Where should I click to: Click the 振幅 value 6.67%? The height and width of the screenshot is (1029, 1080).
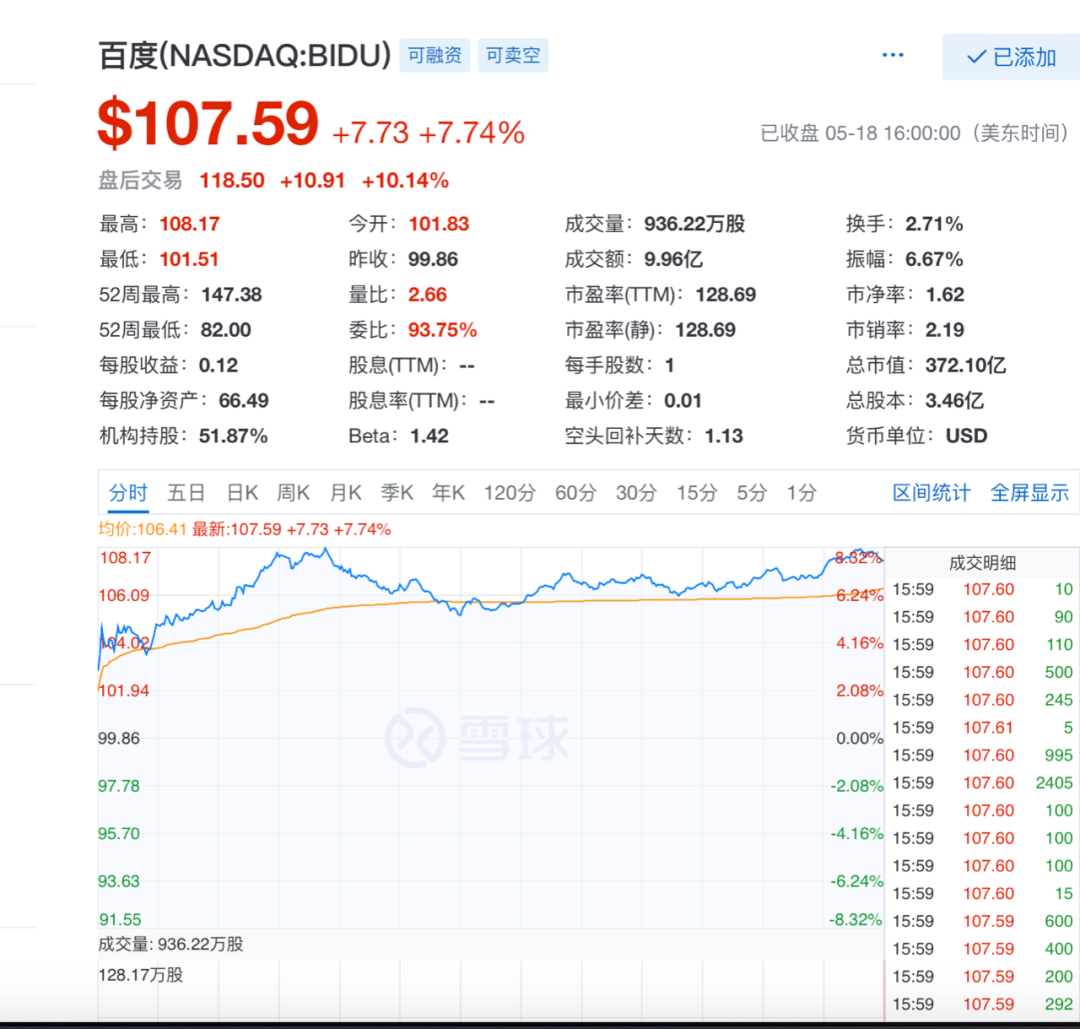pos(934,259)
